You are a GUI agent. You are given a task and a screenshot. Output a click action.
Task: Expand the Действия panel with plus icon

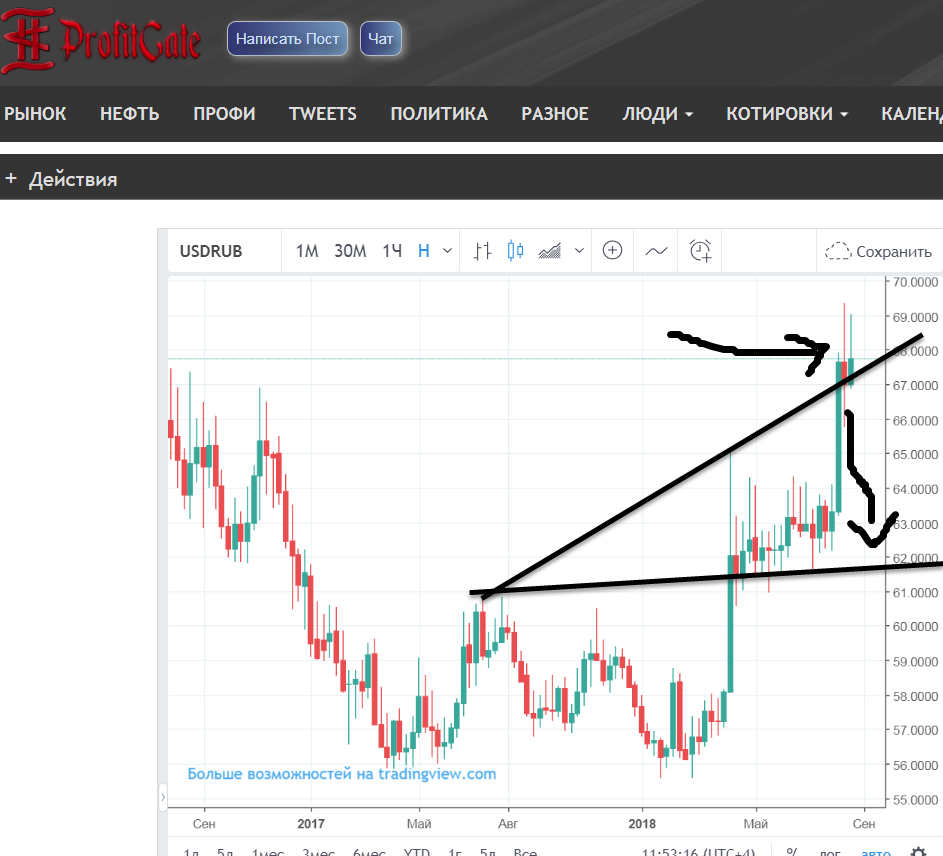pos(61,179)
